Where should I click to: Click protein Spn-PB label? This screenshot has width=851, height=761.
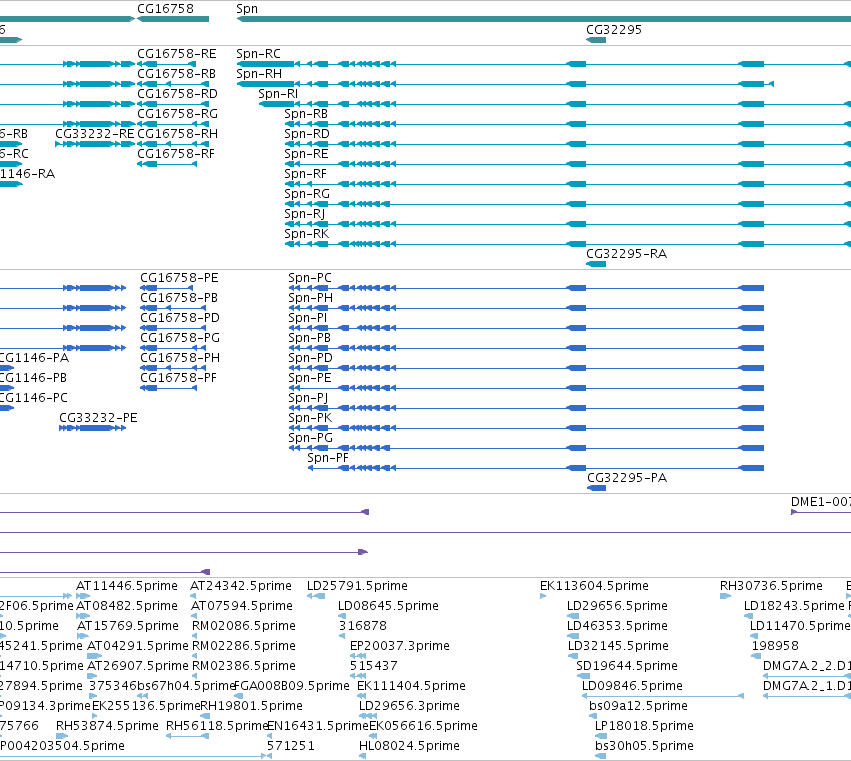click(x=309, y=338)
